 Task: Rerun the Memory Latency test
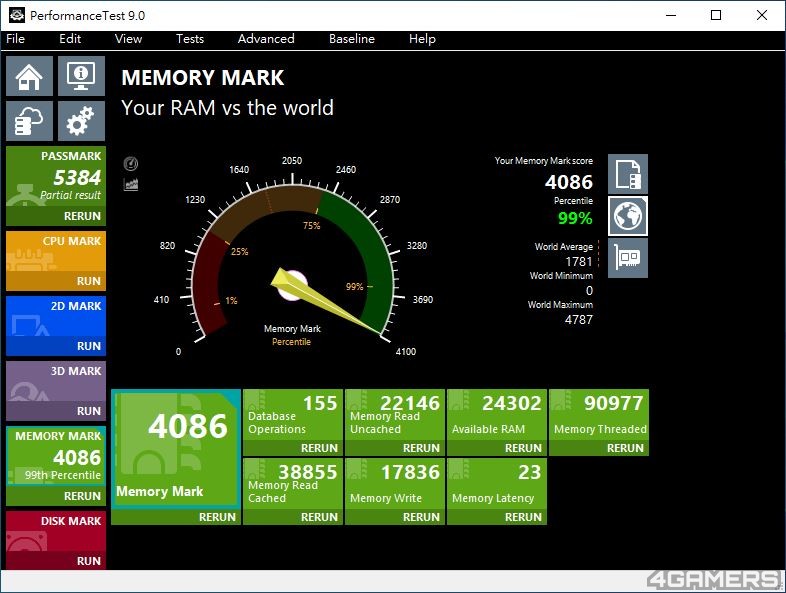(x=497, y=517)
